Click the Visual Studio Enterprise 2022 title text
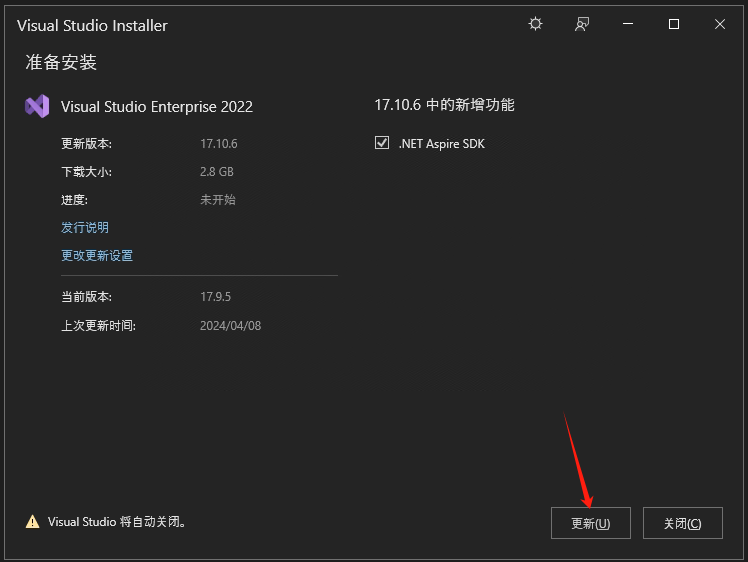 [x=156, y=106]
